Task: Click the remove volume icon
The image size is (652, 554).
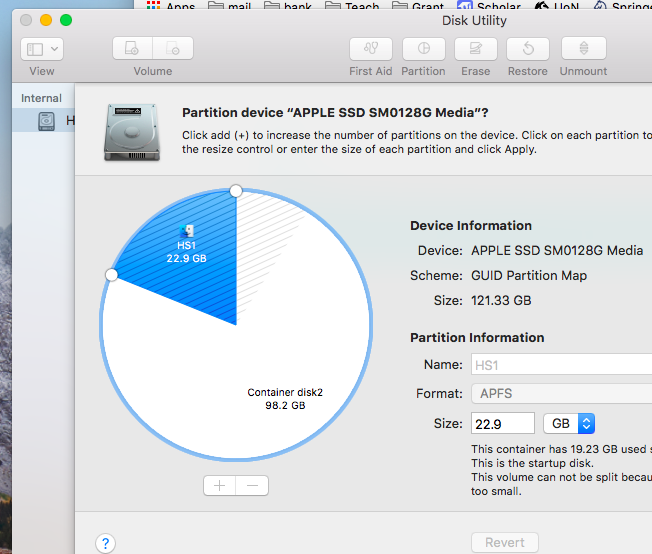Action: 173,48
